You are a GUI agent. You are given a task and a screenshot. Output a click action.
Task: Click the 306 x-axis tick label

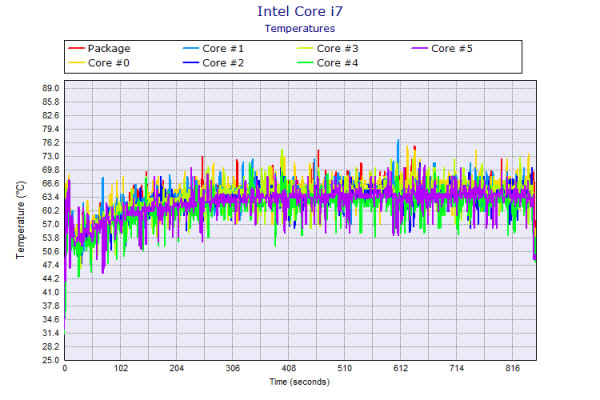coord(233,368)
